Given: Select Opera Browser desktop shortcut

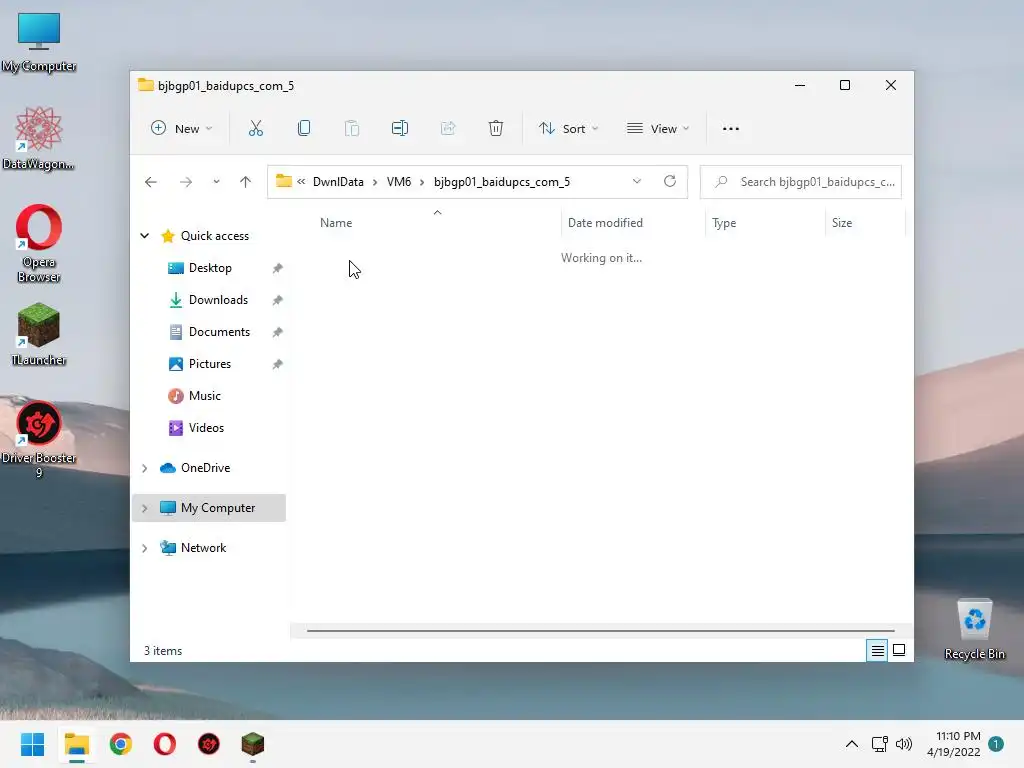Looking at the screenshot, I should (x=39, y=244).
